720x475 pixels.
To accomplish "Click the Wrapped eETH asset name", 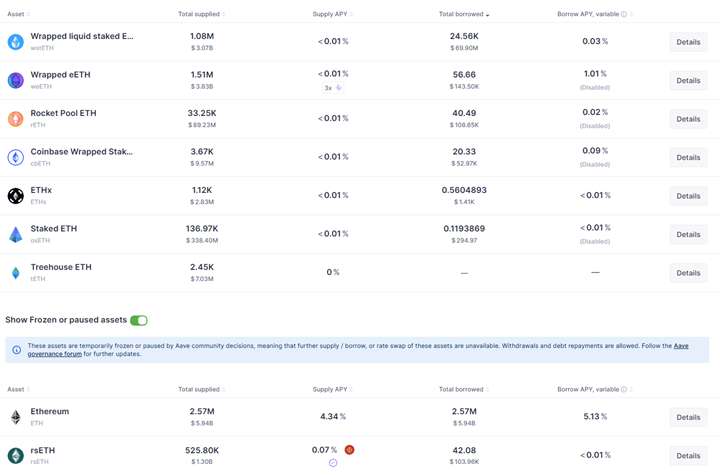I will tap(60, 75).
